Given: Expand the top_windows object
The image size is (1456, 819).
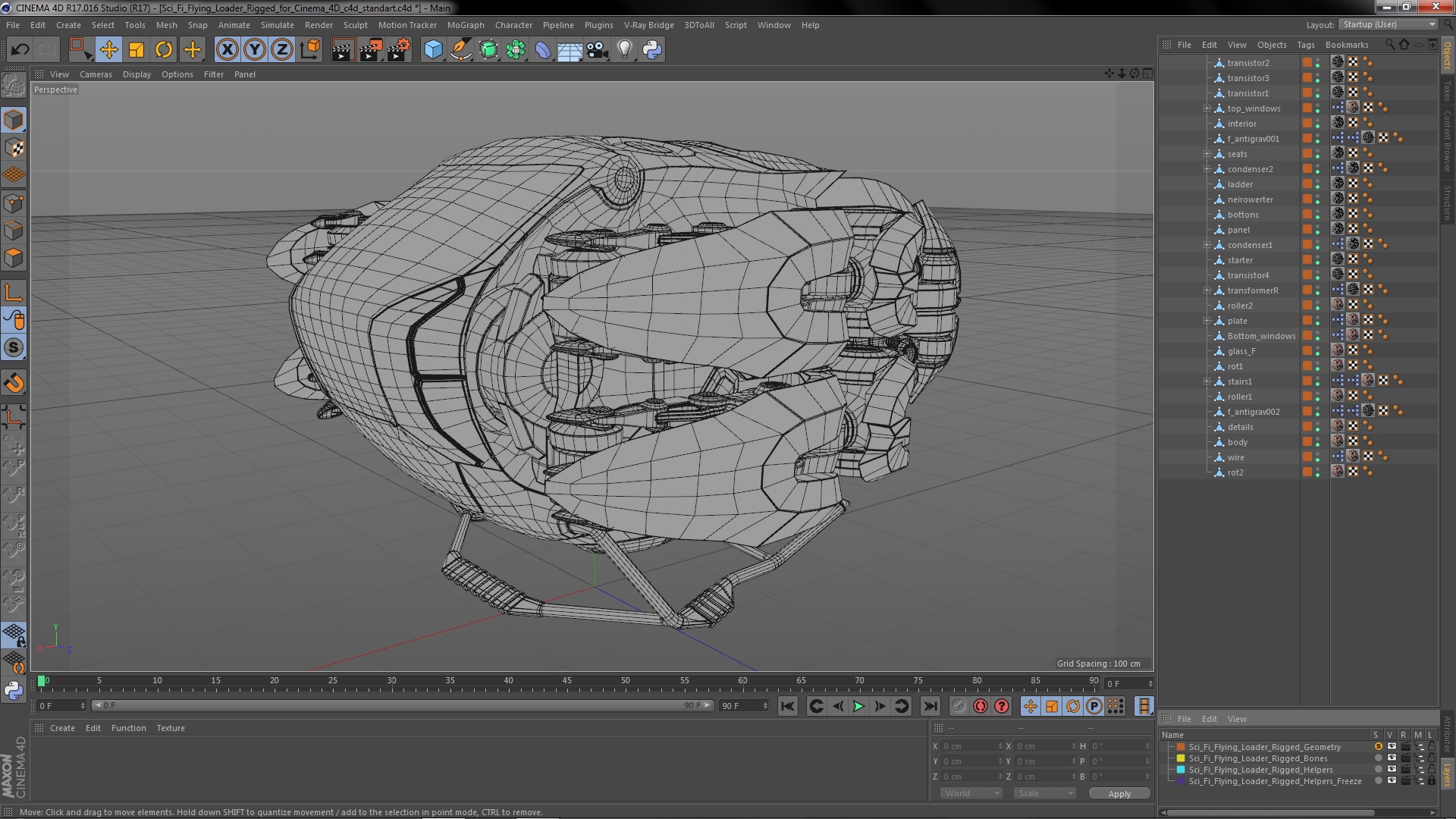Looking at the screenshot, I should coord(1207,108).
